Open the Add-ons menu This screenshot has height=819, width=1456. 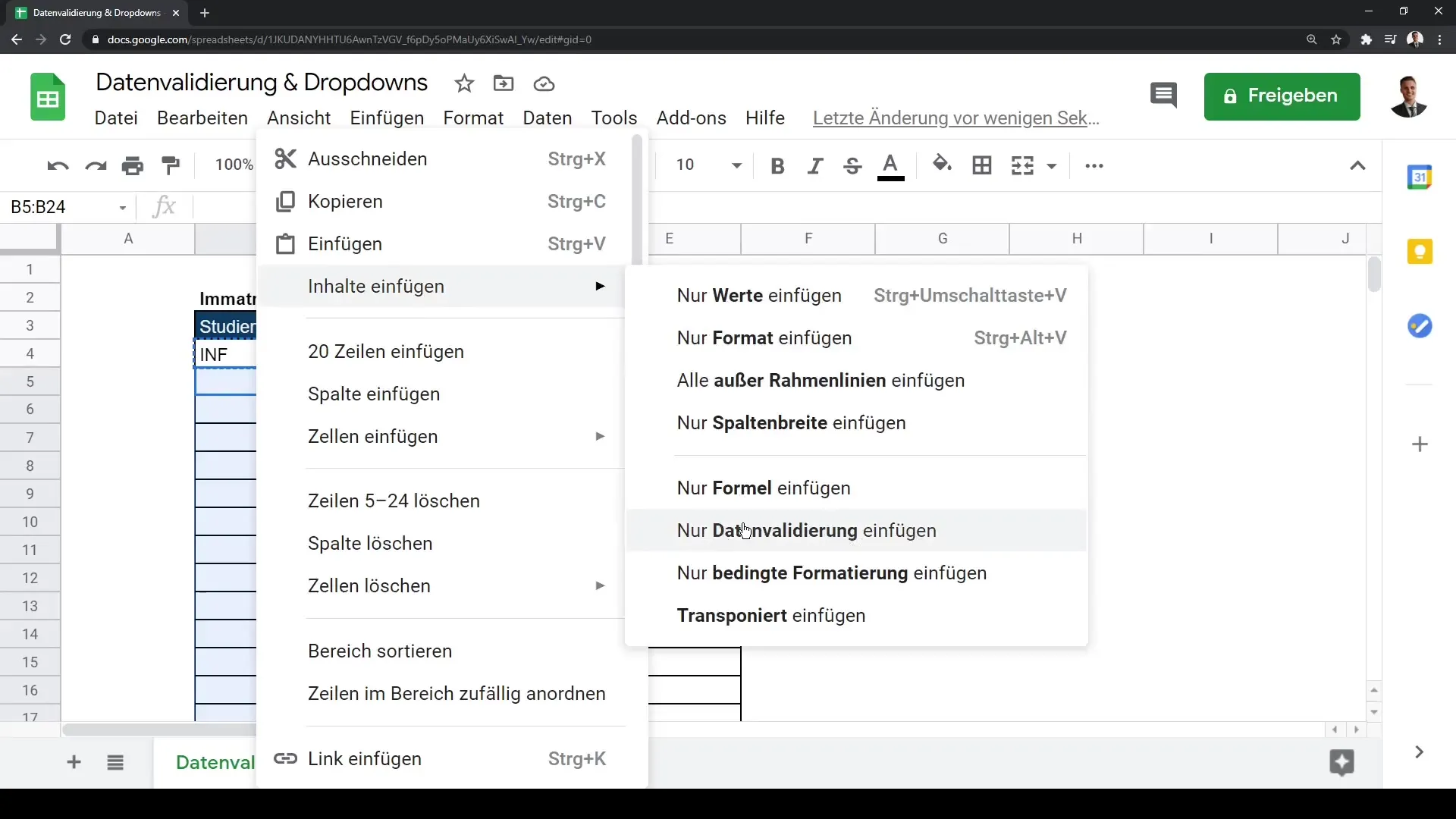point(691,118)
